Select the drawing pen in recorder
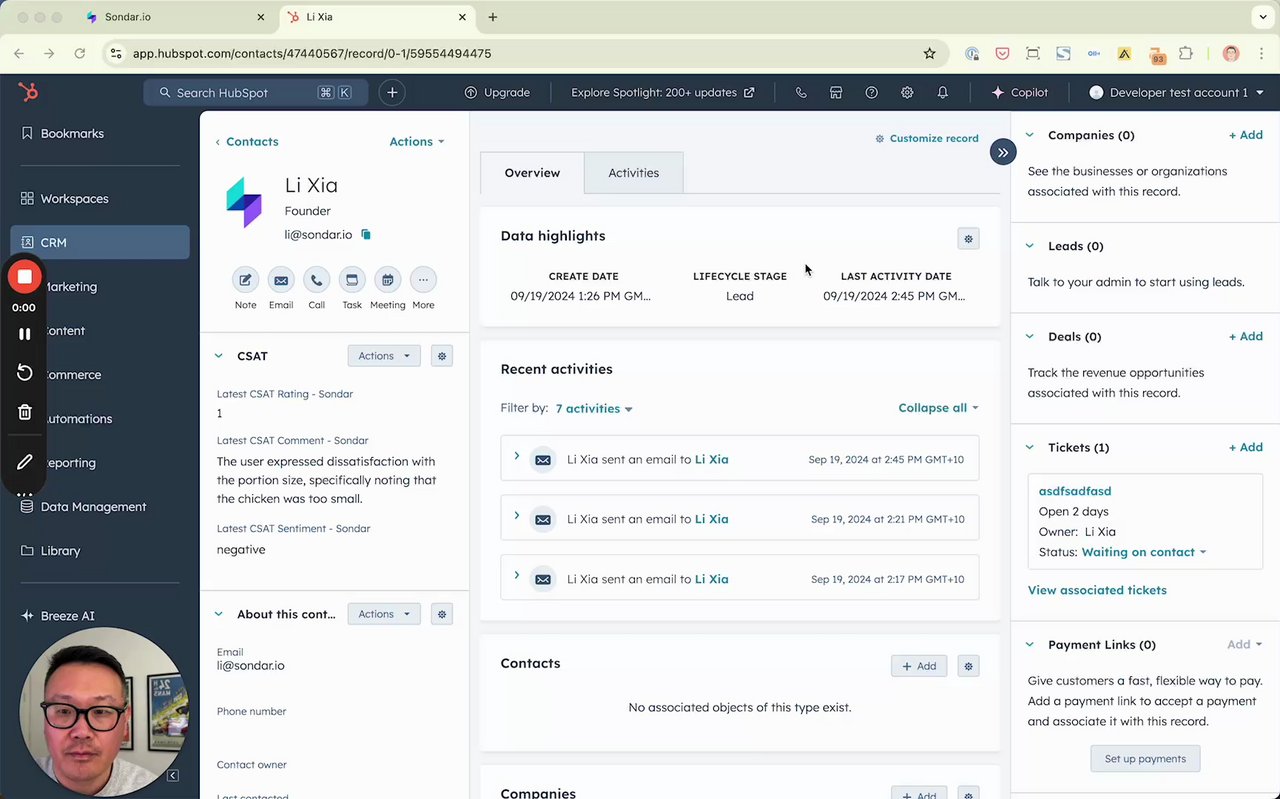1280x799 pixels. pos(25,462)
